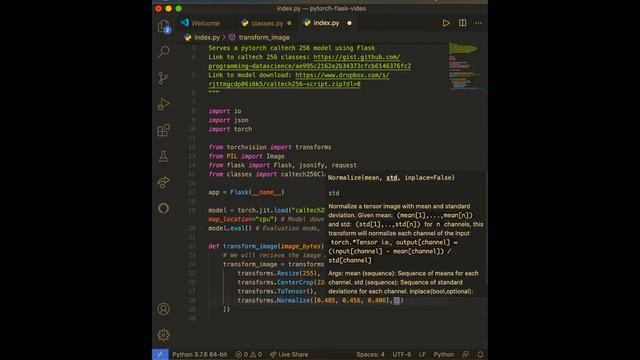The height and width of the screenshot is (360, 640).
Task: Open the Explorer view in activity bar
Action: 164,27
